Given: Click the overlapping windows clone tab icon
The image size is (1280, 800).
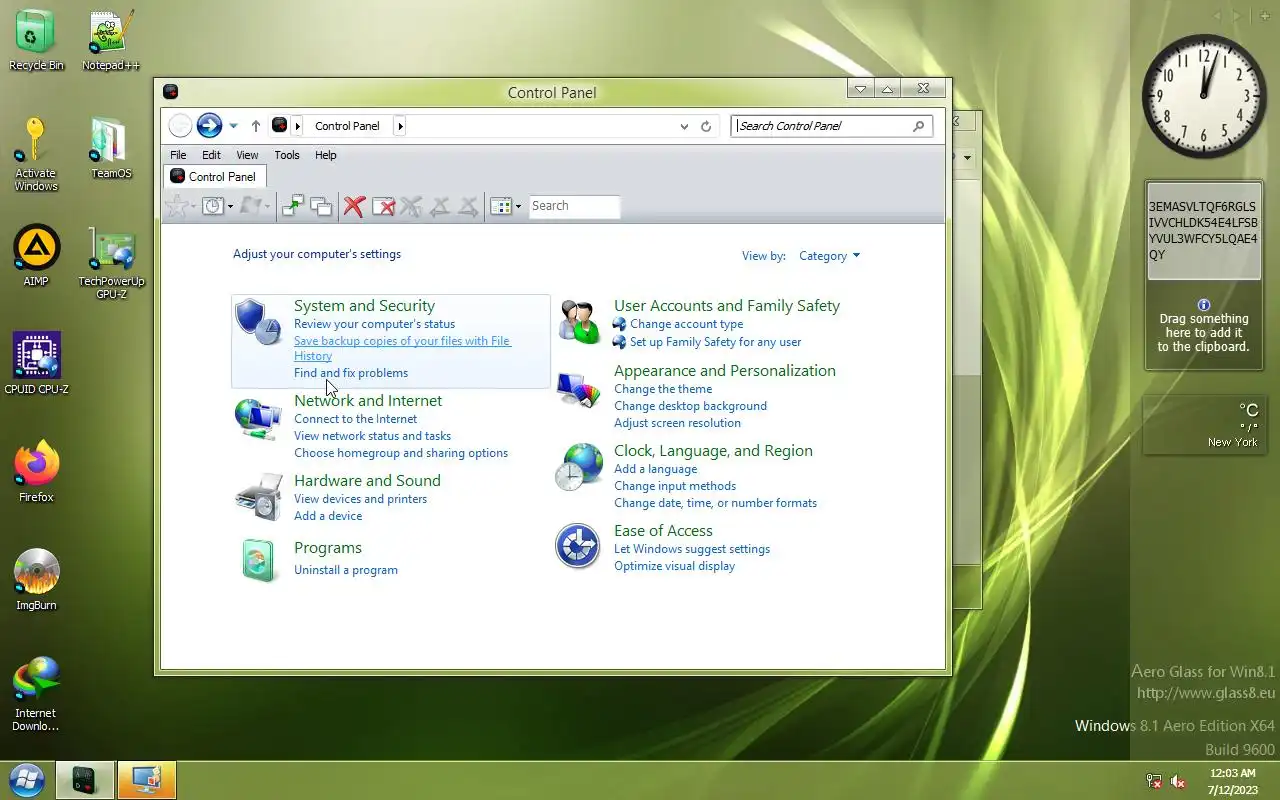Looking at the screenshot, I should tap(321, 206).
